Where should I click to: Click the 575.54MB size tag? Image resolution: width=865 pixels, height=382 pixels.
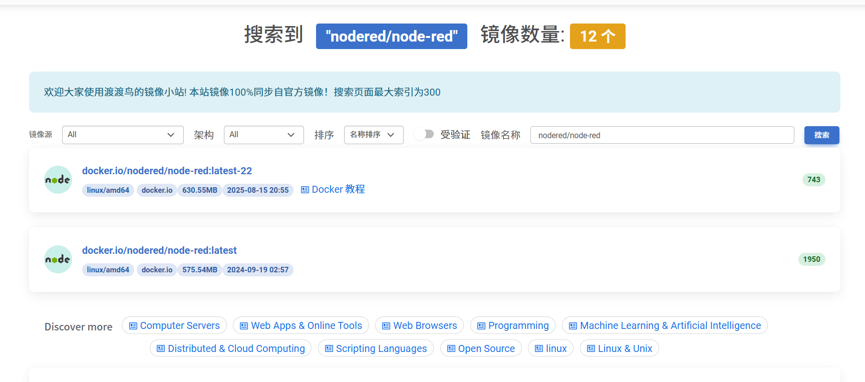(199, 270)
